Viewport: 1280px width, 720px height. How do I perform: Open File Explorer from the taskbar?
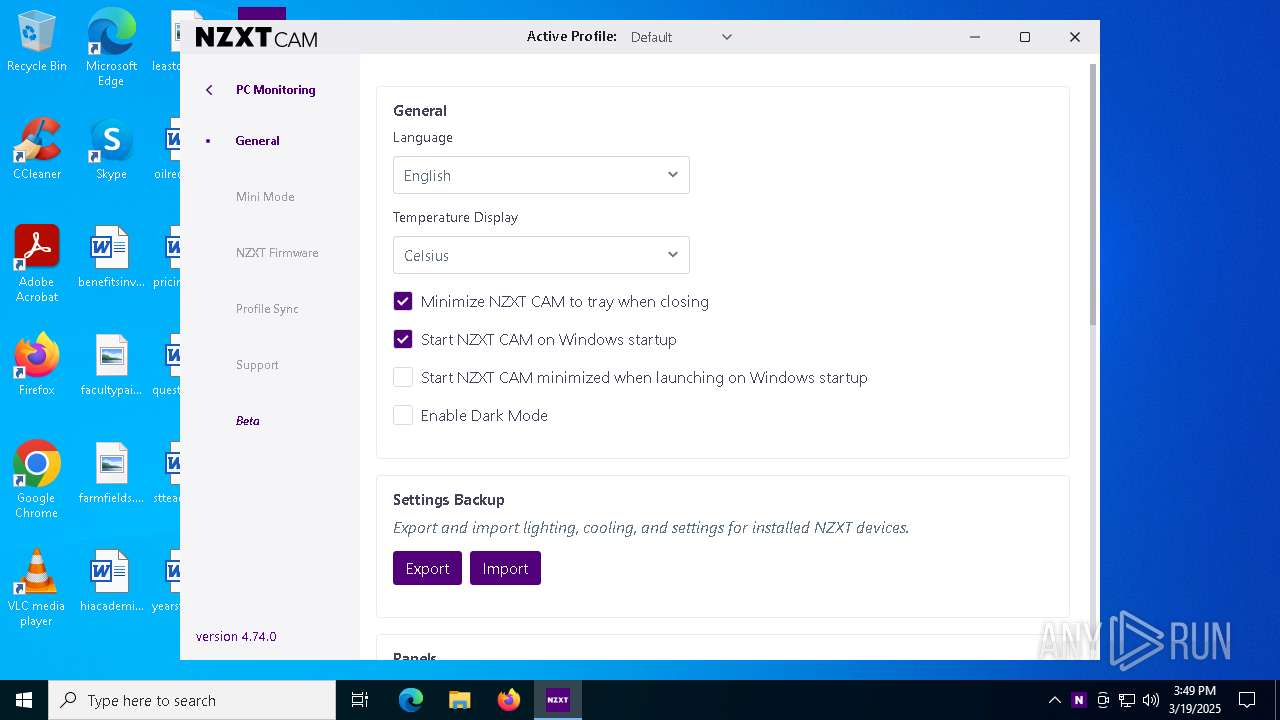(460, 700)
